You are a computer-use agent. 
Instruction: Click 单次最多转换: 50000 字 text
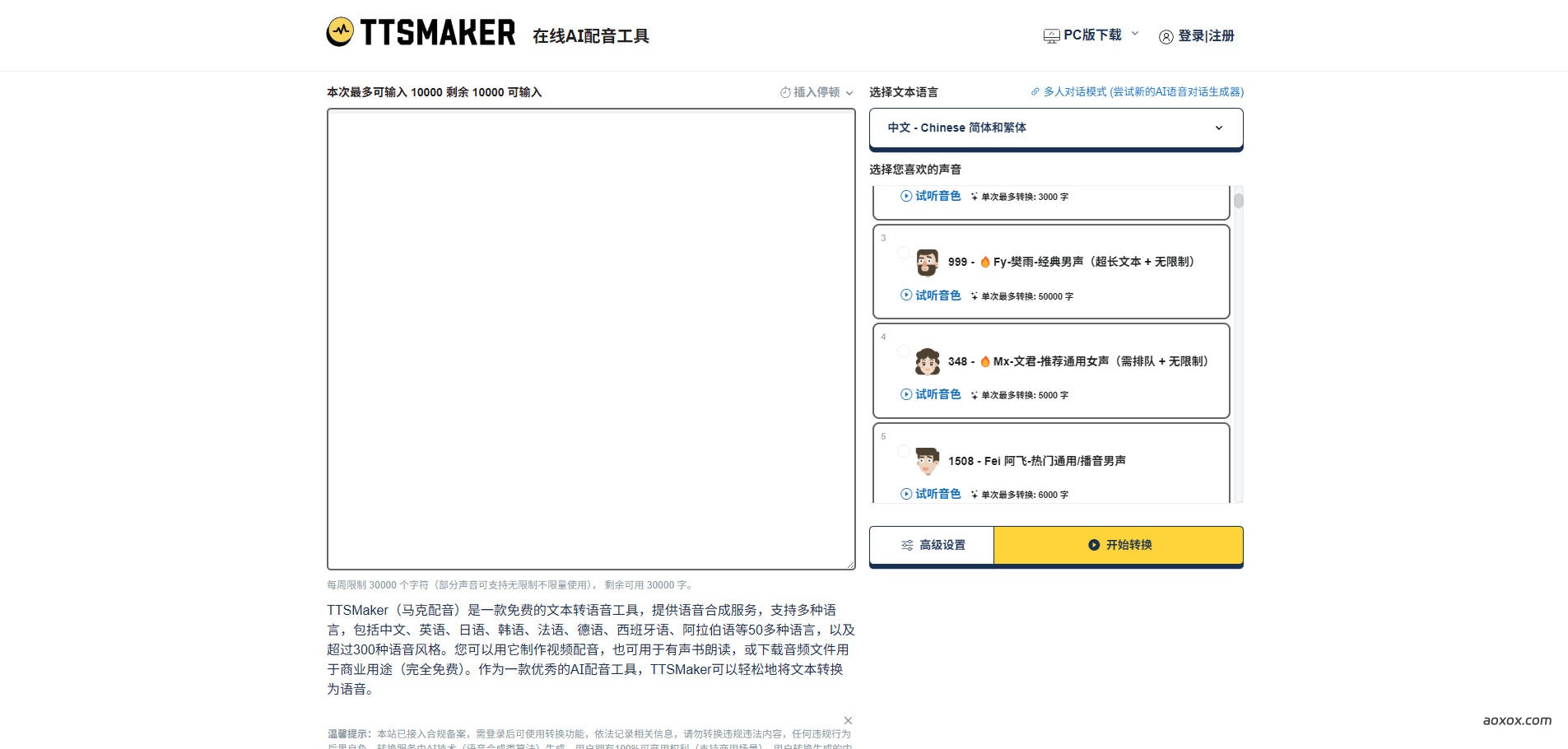[x=1027, y=296]
